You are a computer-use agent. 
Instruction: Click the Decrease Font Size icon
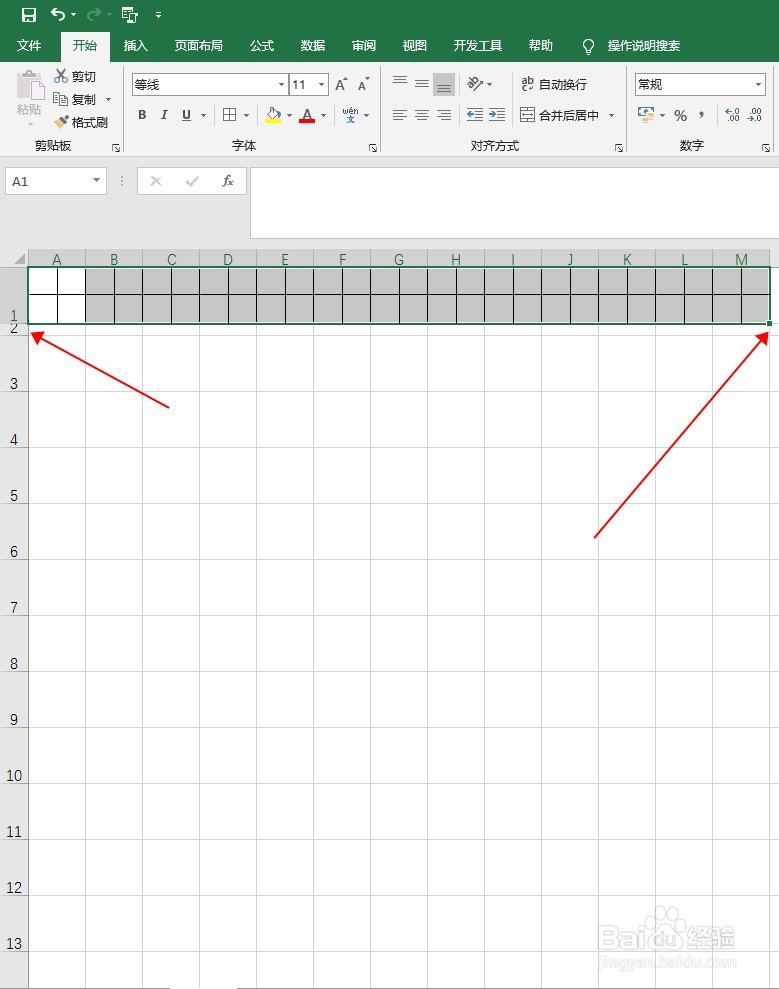[363, 85]
